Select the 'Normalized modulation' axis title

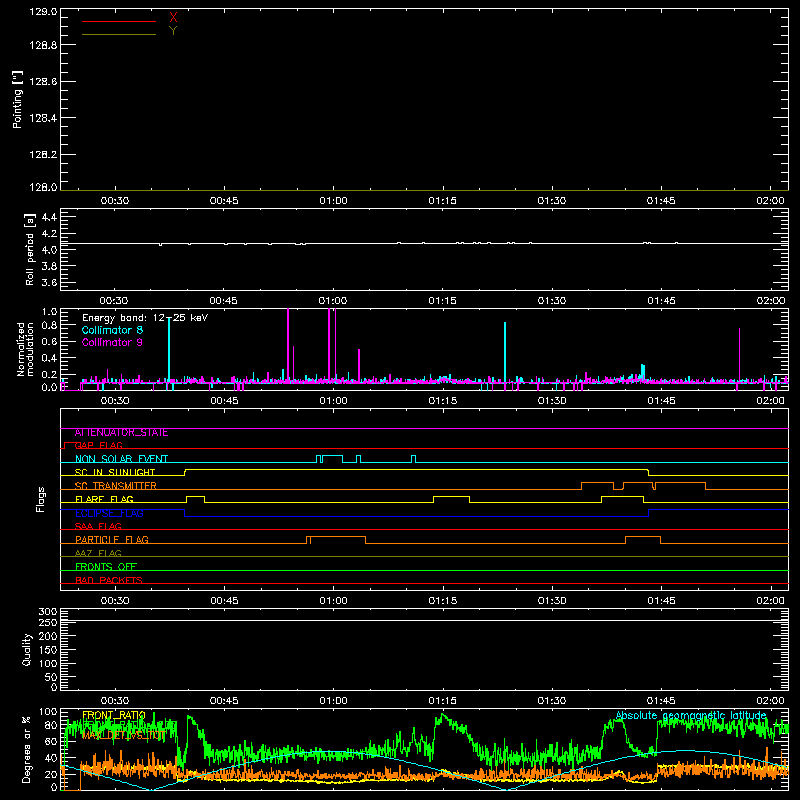(24, 349)
